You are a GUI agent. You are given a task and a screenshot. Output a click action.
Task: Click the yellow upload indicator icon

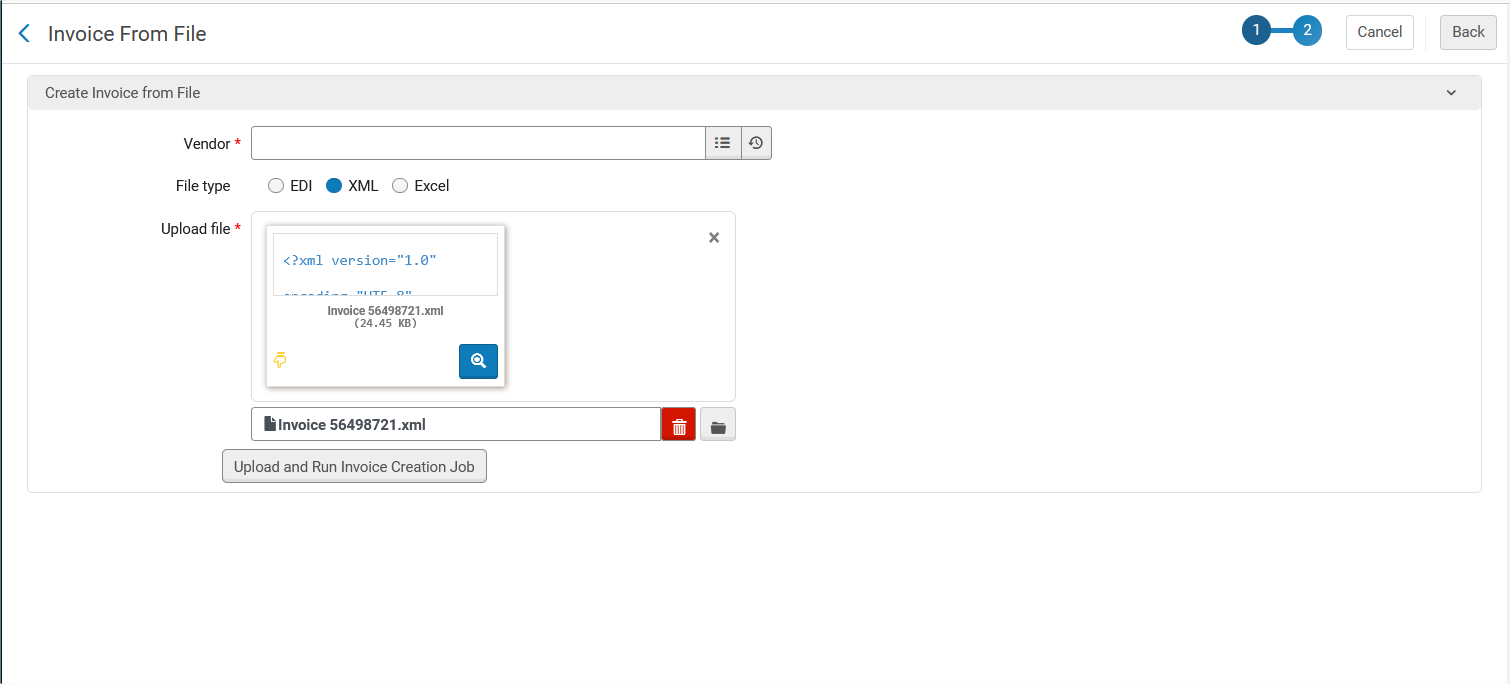pyautogui.click(x=280, y=360)
